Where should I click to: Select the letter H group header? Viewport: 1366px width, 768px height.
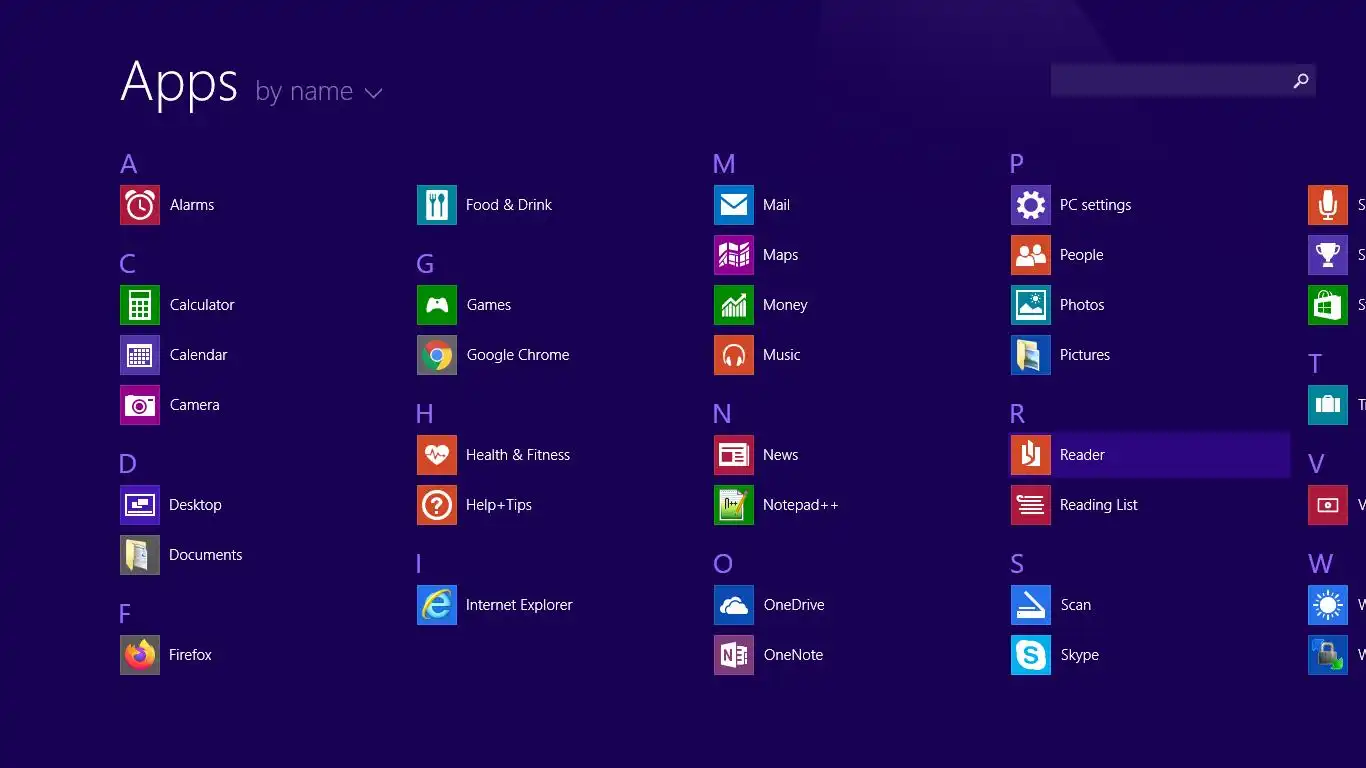coord(425,414)
